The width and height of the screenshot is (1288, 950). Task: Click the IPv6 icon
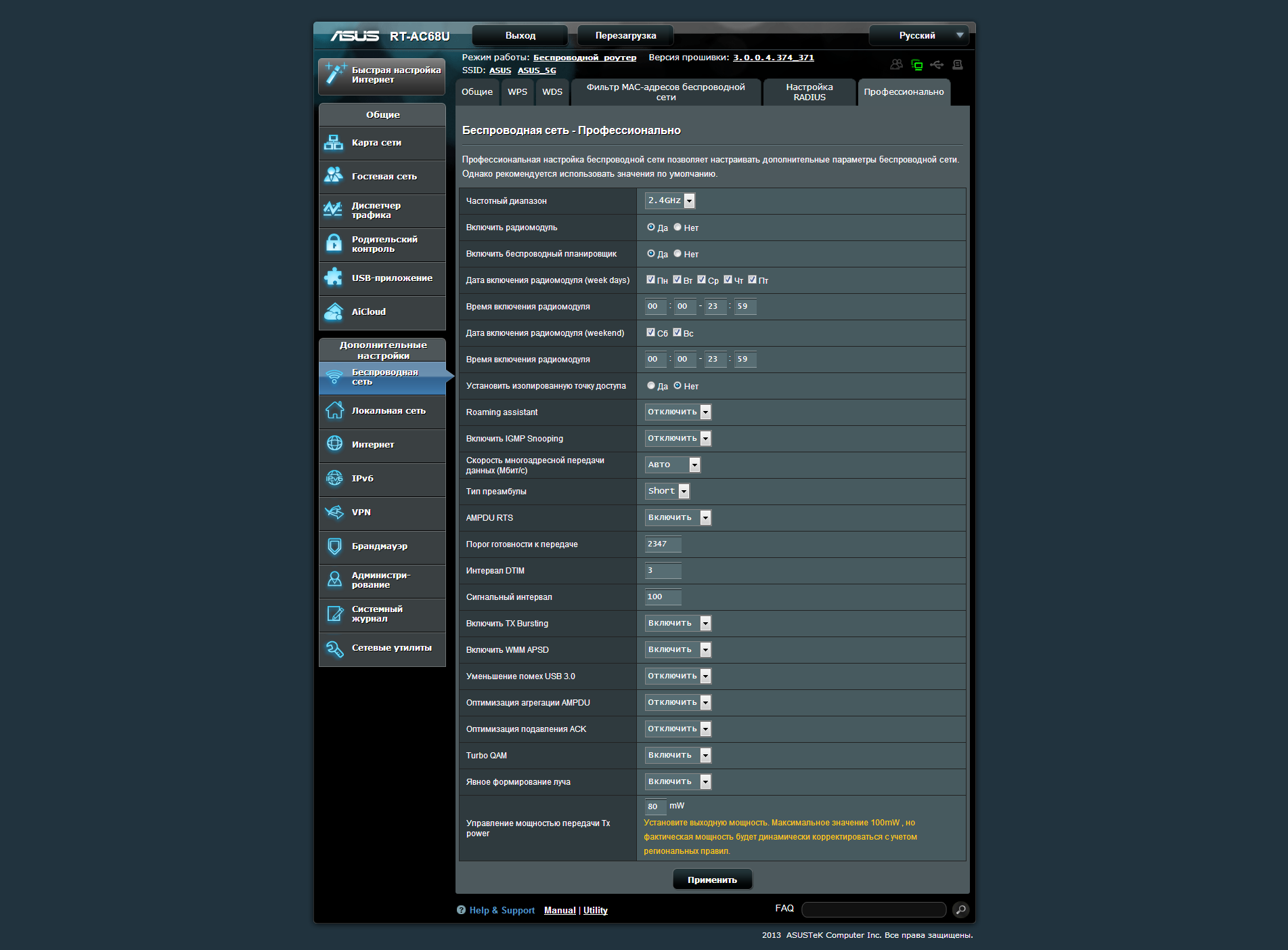(x=334, y=478)
